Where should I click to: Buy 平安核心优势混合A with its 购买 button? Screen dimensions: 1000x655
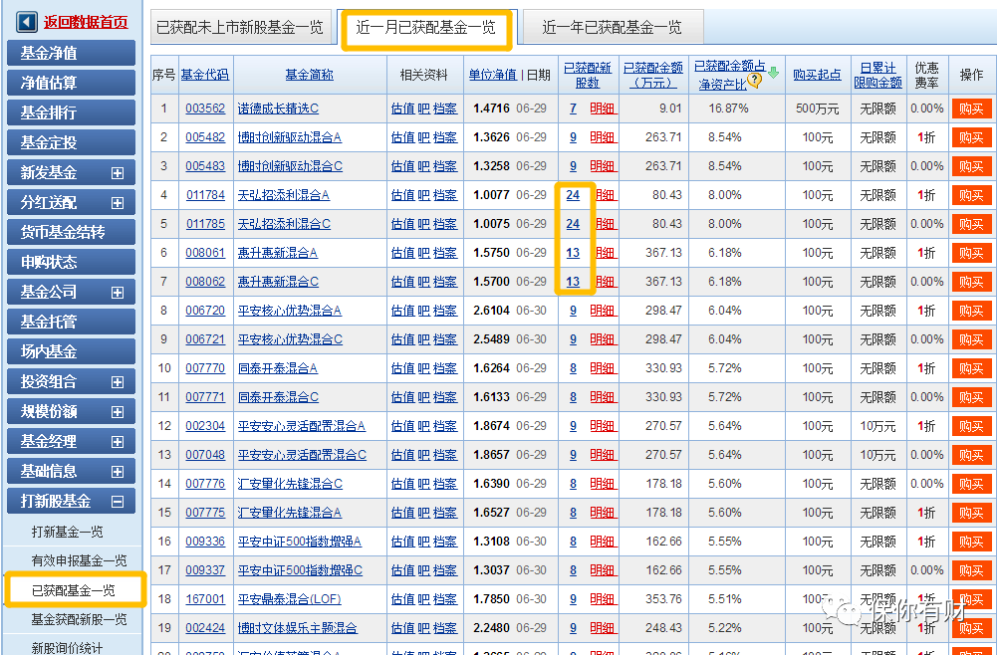coord(971,311)
